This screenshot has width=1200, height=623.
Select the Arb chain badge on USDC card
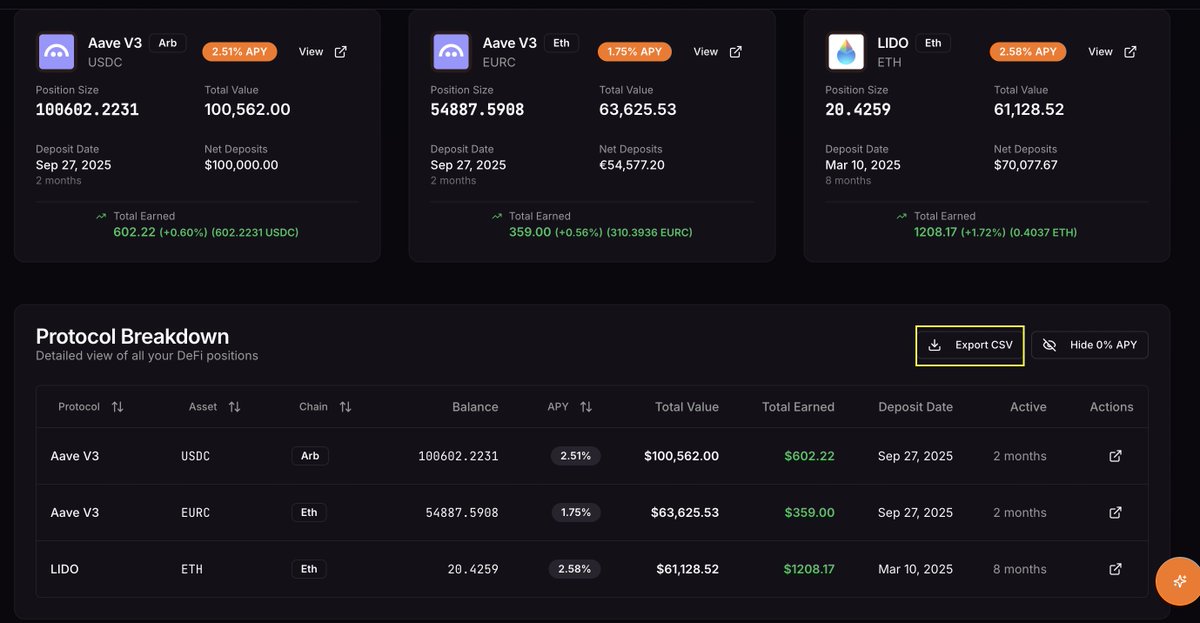[x=167, y=42]
